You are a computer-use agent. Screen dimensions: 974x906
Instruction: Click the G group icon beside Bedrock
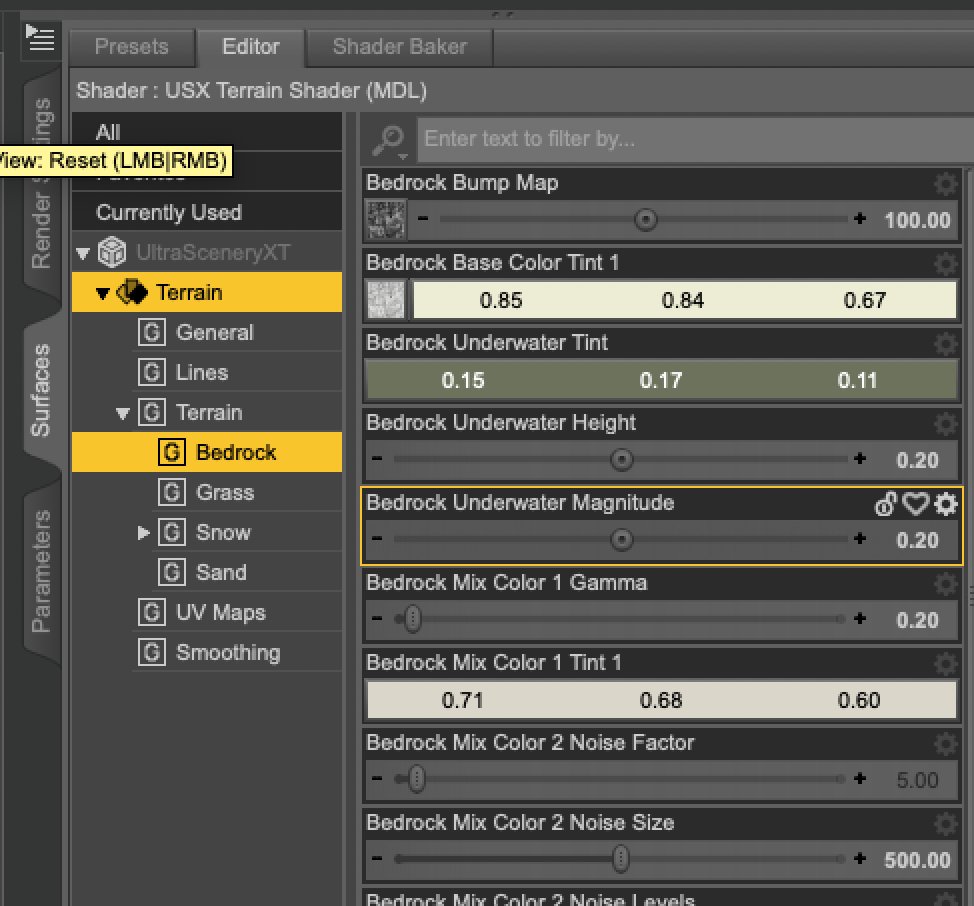pos(172,452)
